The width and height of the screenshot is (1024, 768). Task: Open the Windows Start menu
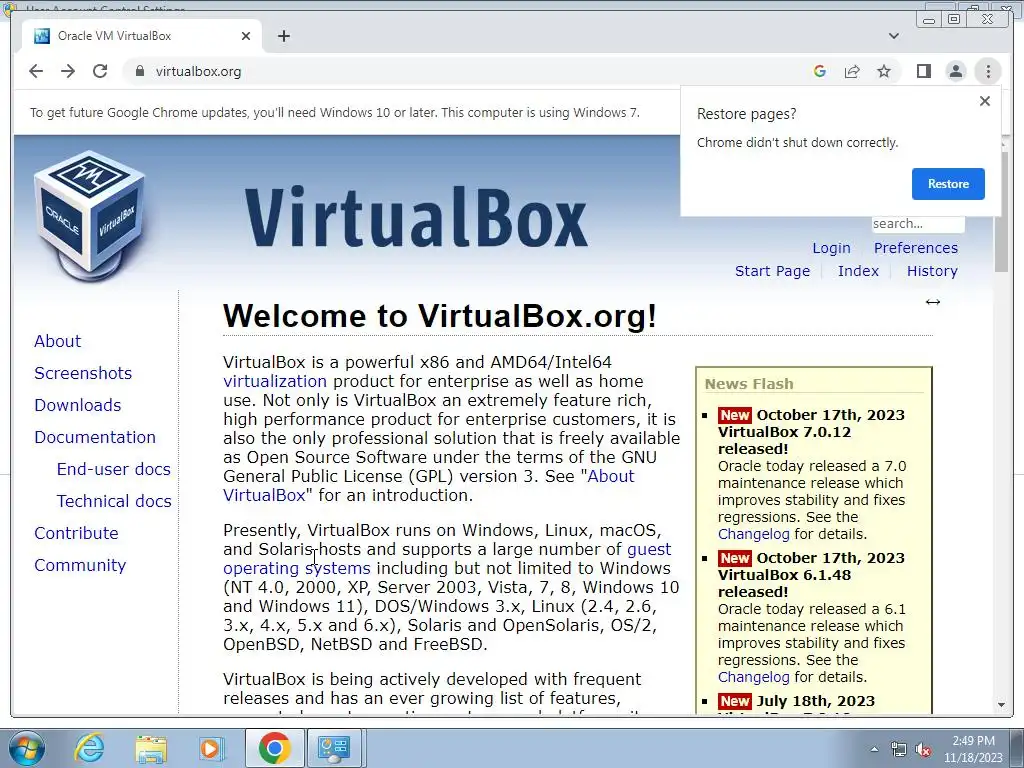coord(27,748)
